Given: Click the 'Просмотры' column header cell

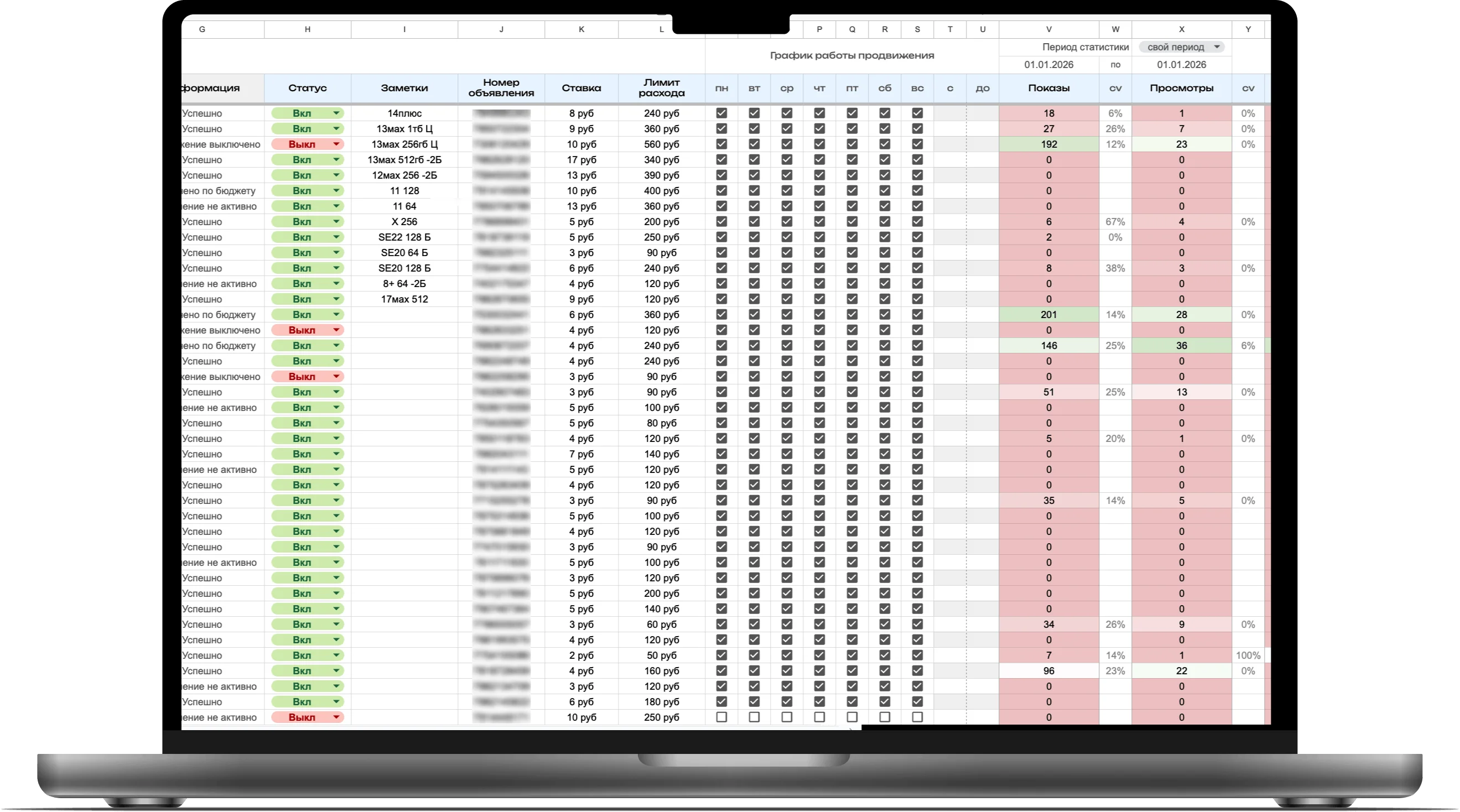Looking at the screenshot, I should (1181, 88).
